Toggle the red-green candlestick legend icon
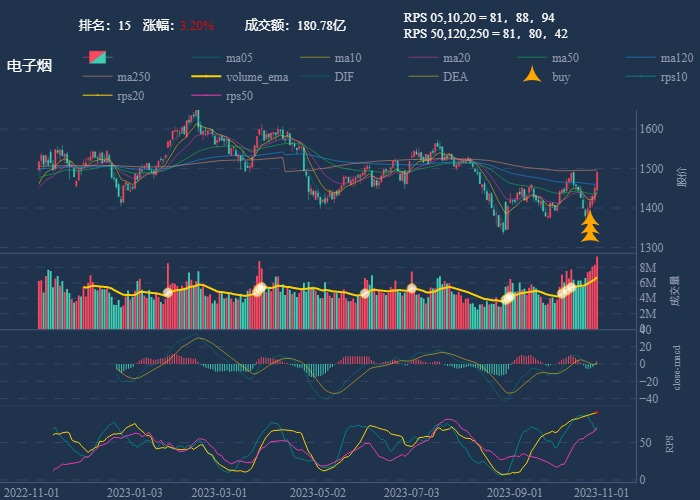Image resolution: width=700 pixels, height=500 pixels. coord(99,58)
